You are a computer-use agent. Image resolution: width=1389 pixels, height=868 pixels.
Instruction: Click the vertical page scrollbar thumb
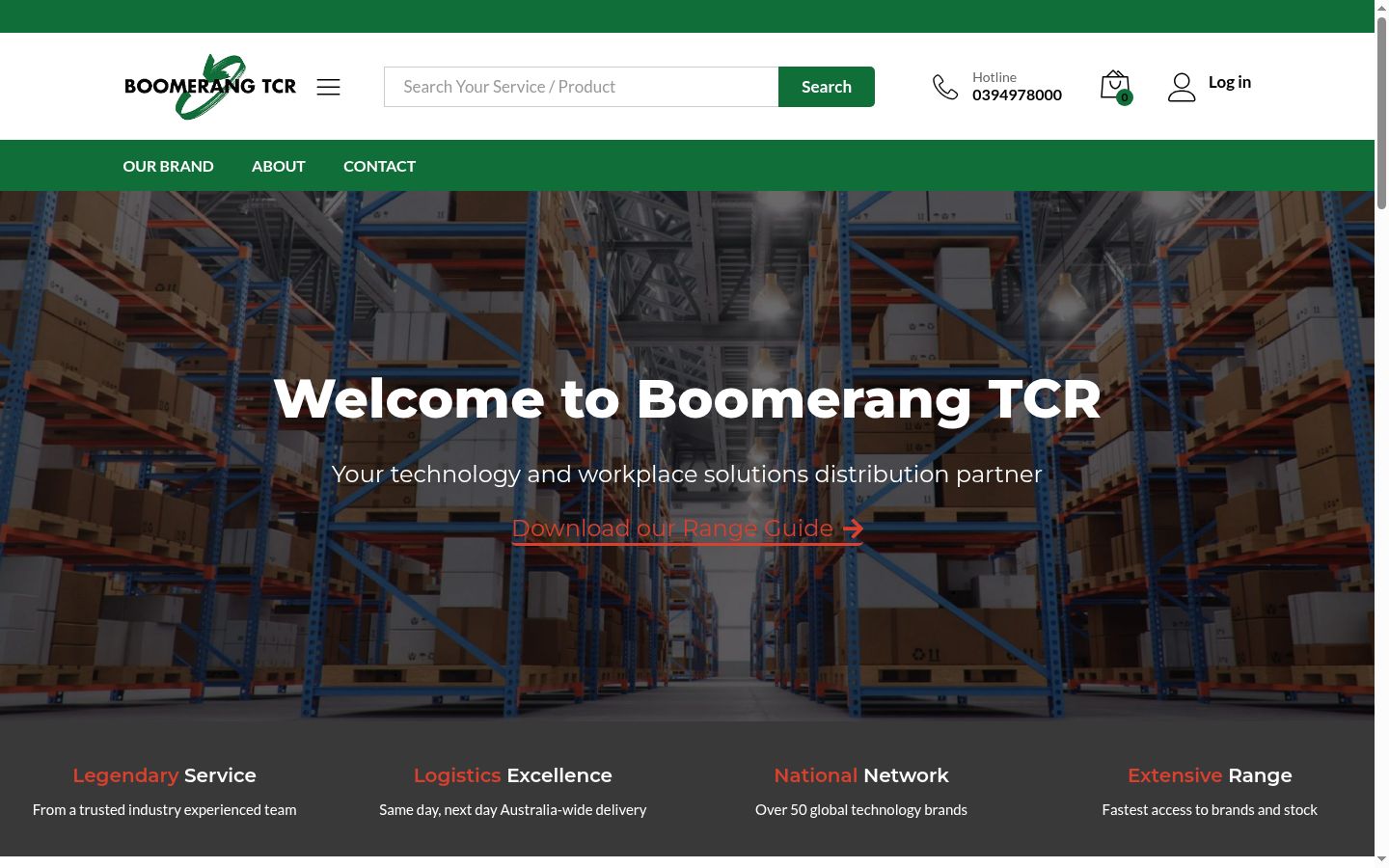pos(1381,113)
